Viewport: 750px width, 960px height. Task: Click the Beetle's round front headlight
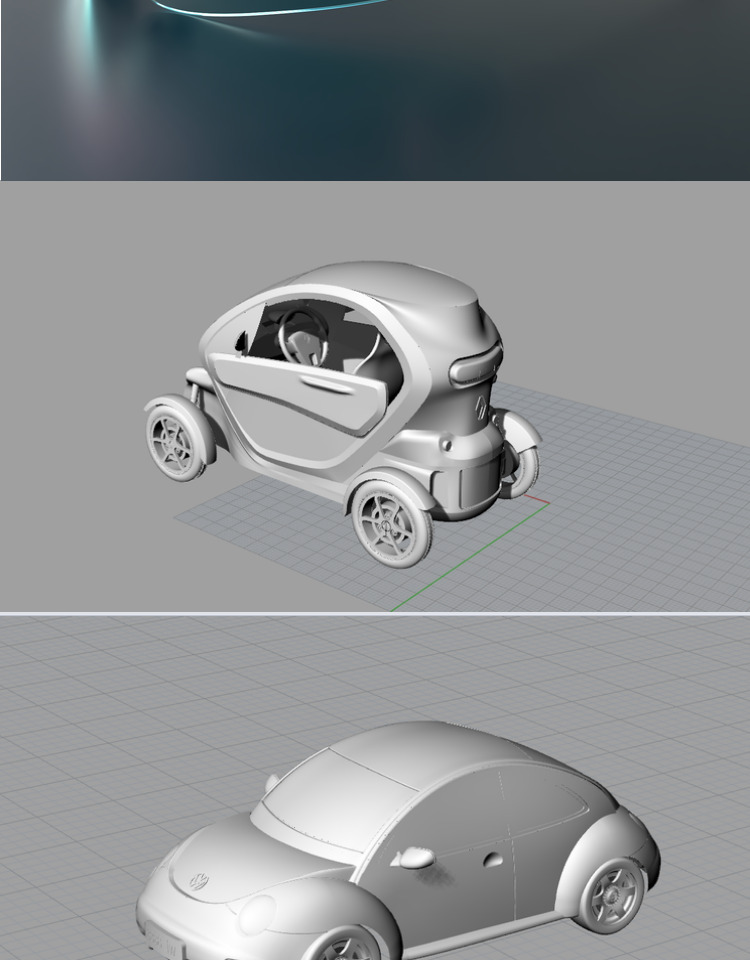257,914
